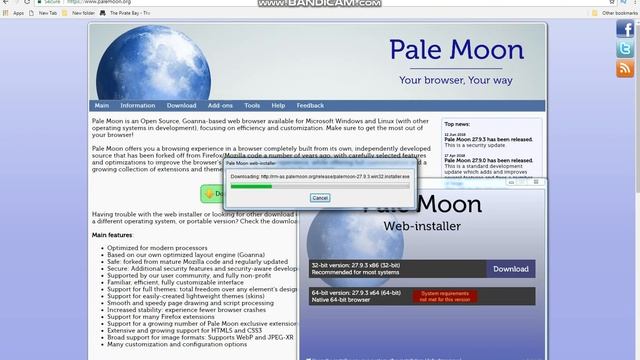The image size is (640, 360).
Task: Open the Help menu
Action: 278,105
